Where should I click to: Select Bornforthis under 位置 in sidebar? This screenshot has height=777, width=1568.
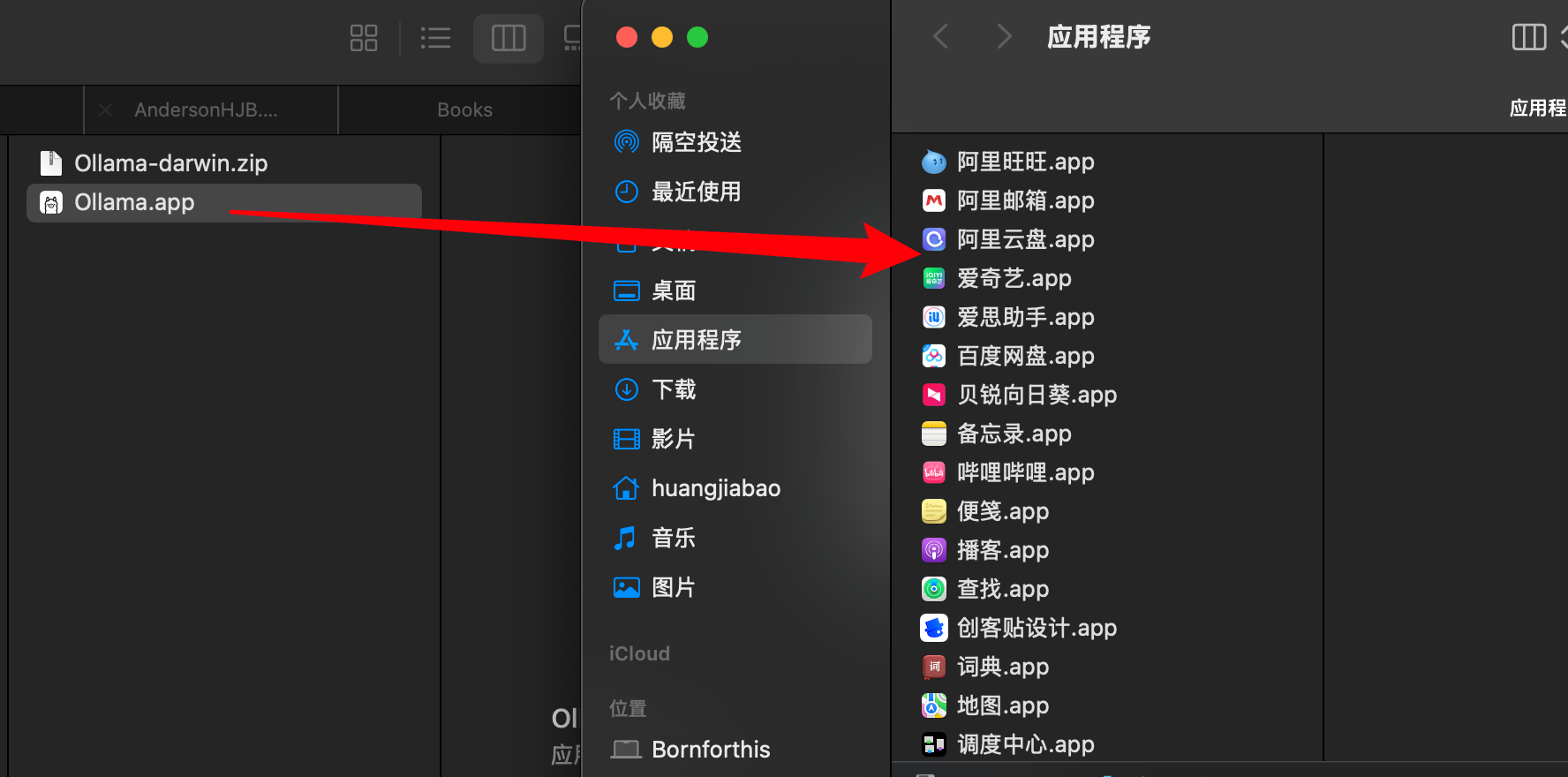(x=735, y=750)
